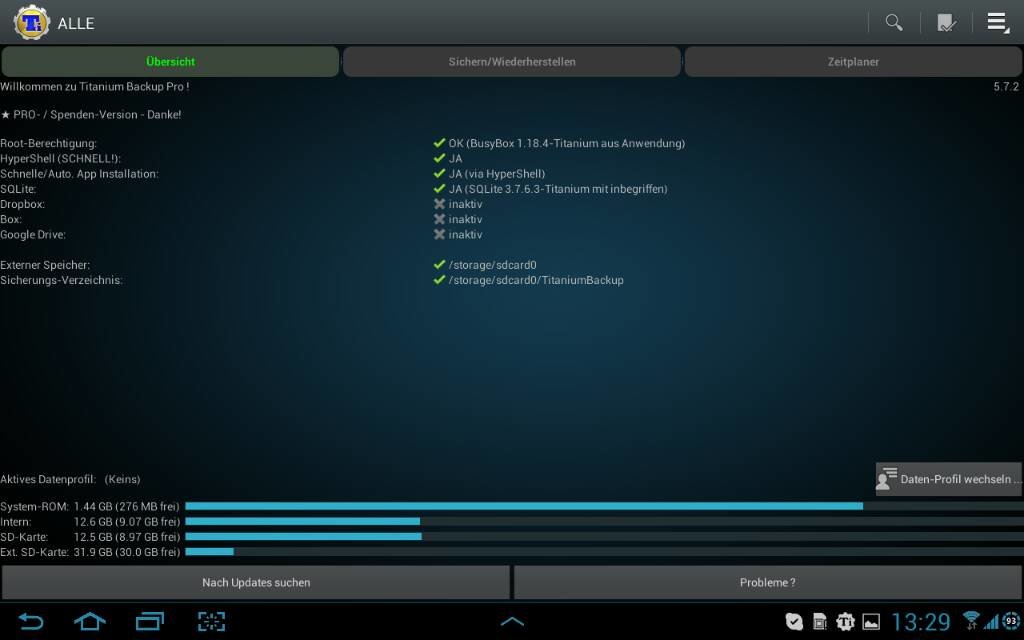The image size is (1024, 640).
Task: Open batch actions checkmark icon
Action: click(946, 23)
